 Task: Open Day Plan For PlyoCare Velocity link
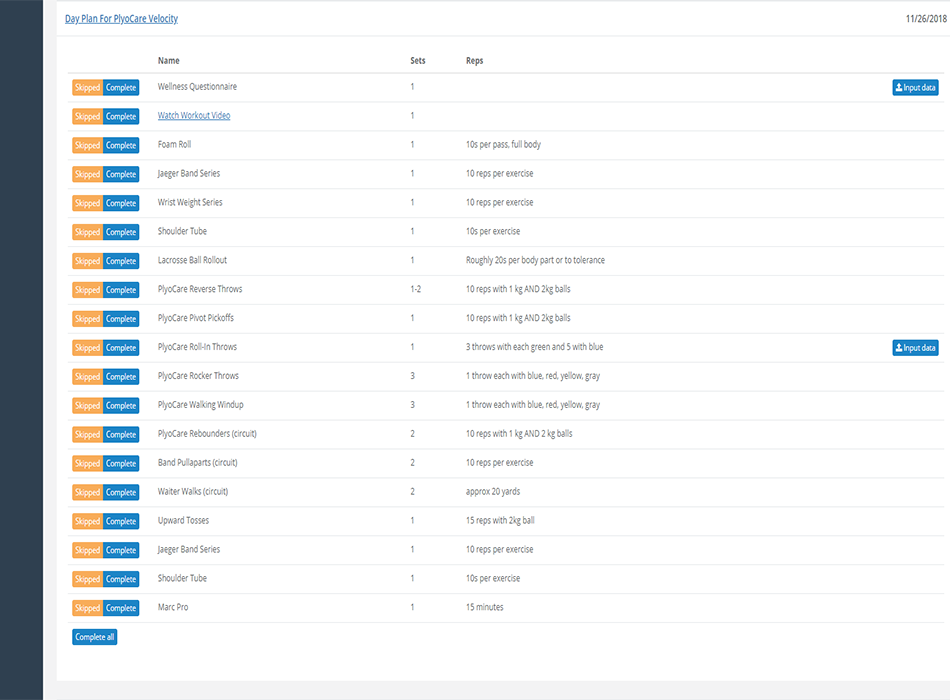coord(121,19)
